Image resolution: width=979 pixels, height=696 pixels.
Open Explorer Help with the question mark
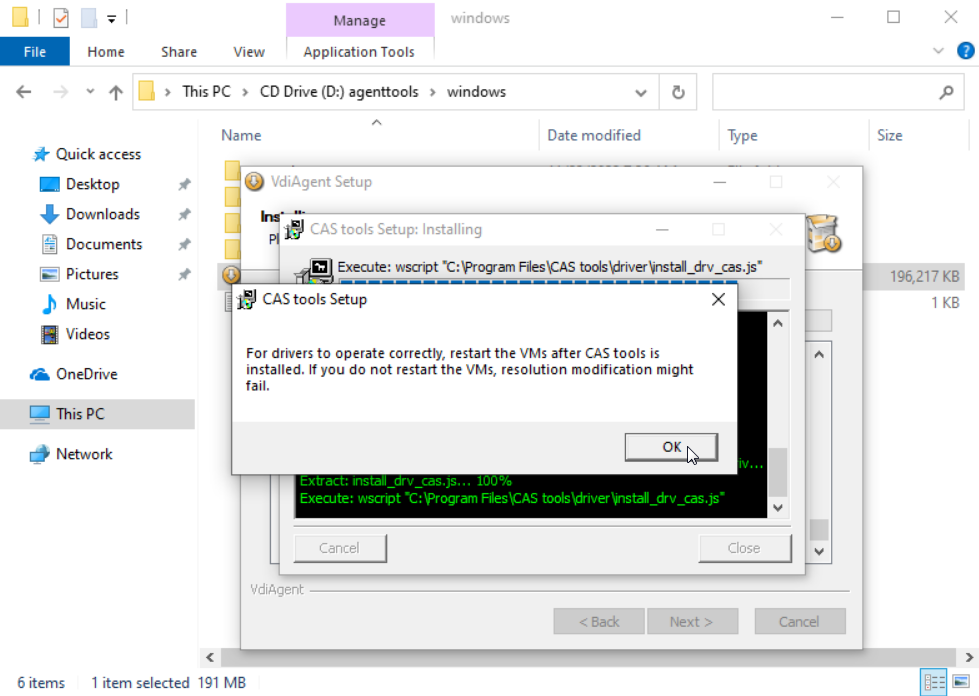965,51
